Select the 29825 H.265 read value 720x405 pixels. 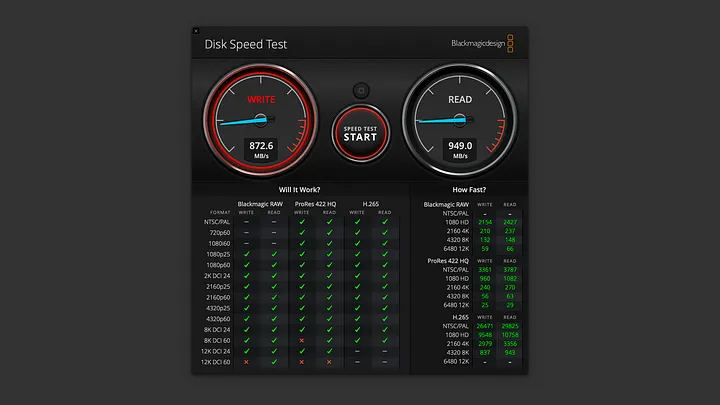coord(510,326)
